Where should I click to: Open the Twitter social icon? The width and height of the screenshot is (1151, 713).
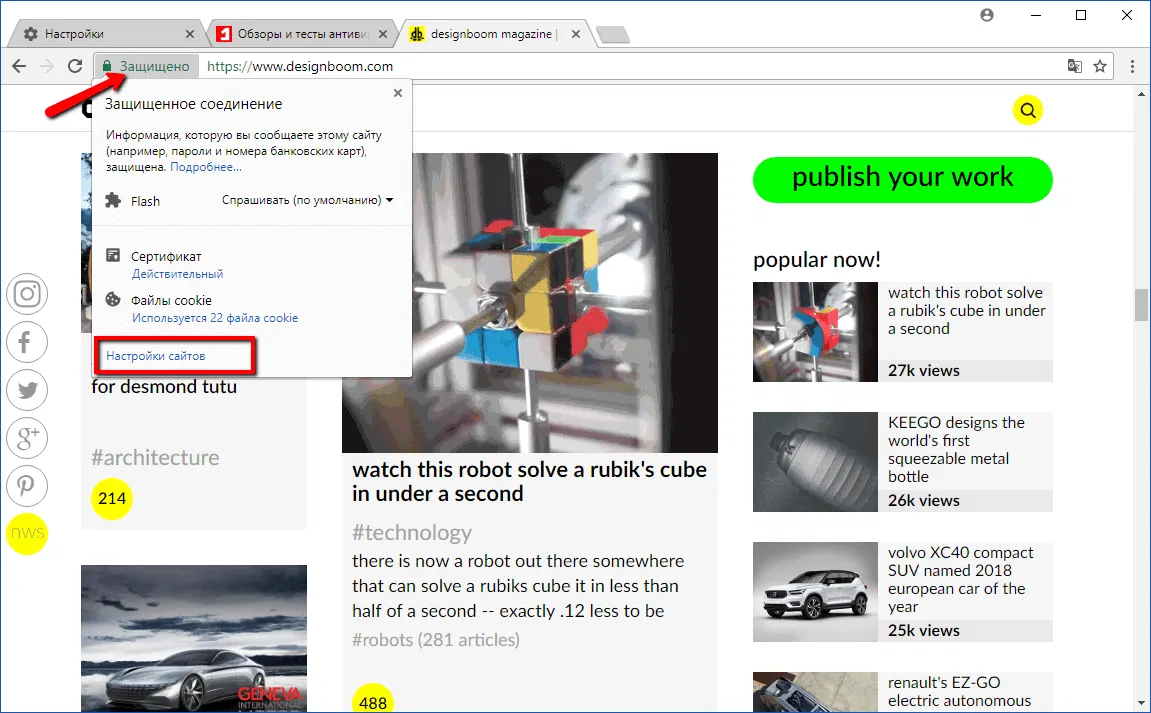(27, 390)
